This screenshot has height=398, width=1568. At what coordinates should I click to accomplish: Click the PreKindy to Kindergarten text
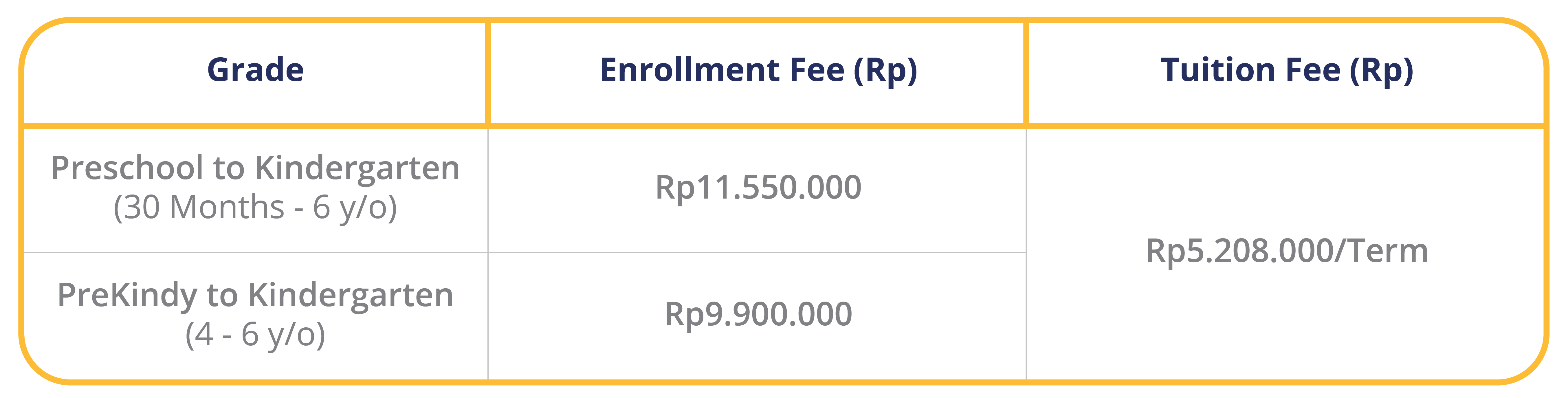click(x=255, y=296)
